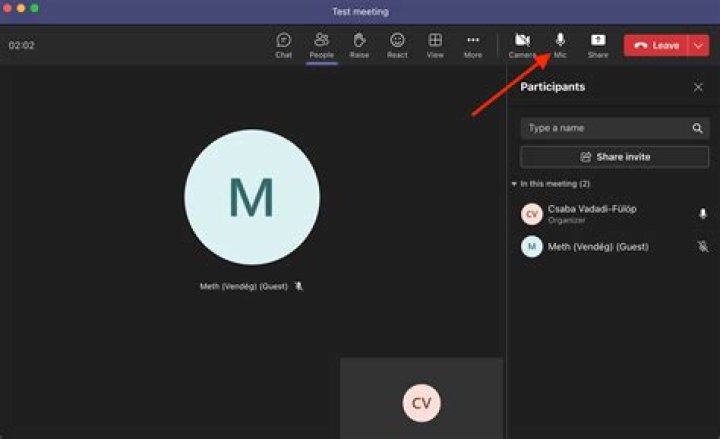This screenshot has height=439, width=720.
Task: Click the CV self-view thumbnail
Action: pos(421,402)
